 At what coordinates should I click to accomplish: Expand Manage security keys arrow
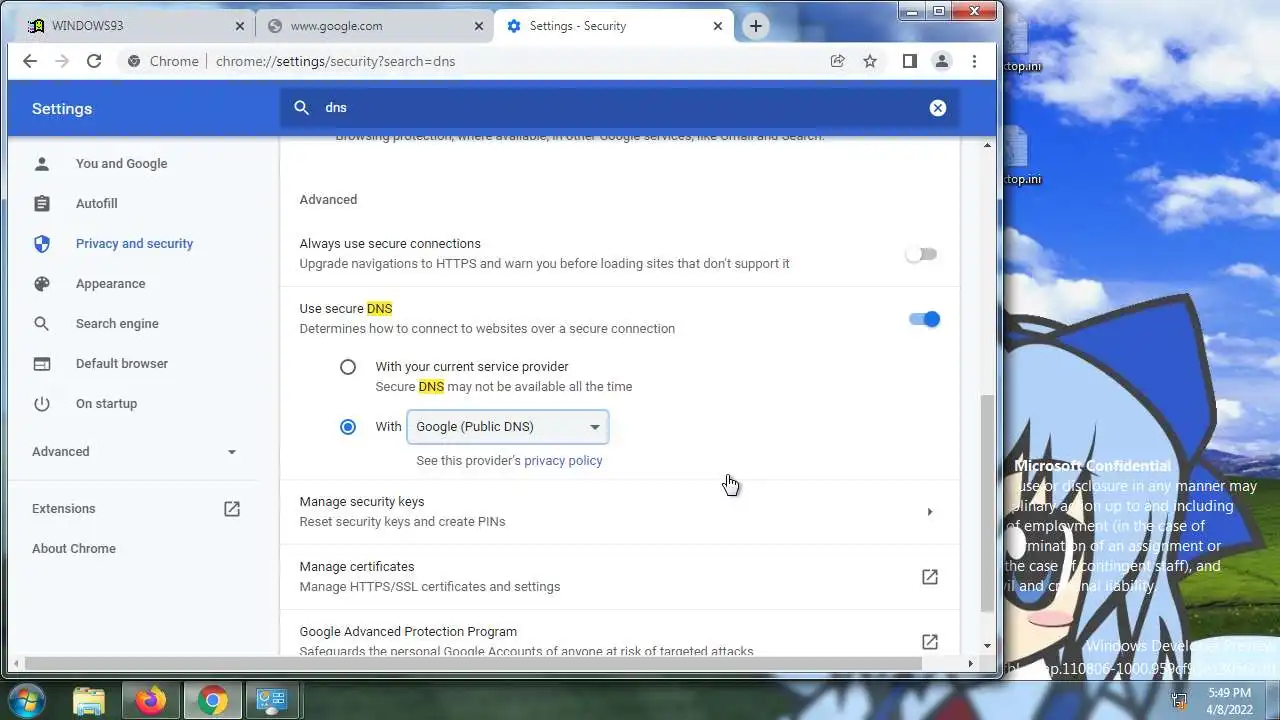pos(930,512)
